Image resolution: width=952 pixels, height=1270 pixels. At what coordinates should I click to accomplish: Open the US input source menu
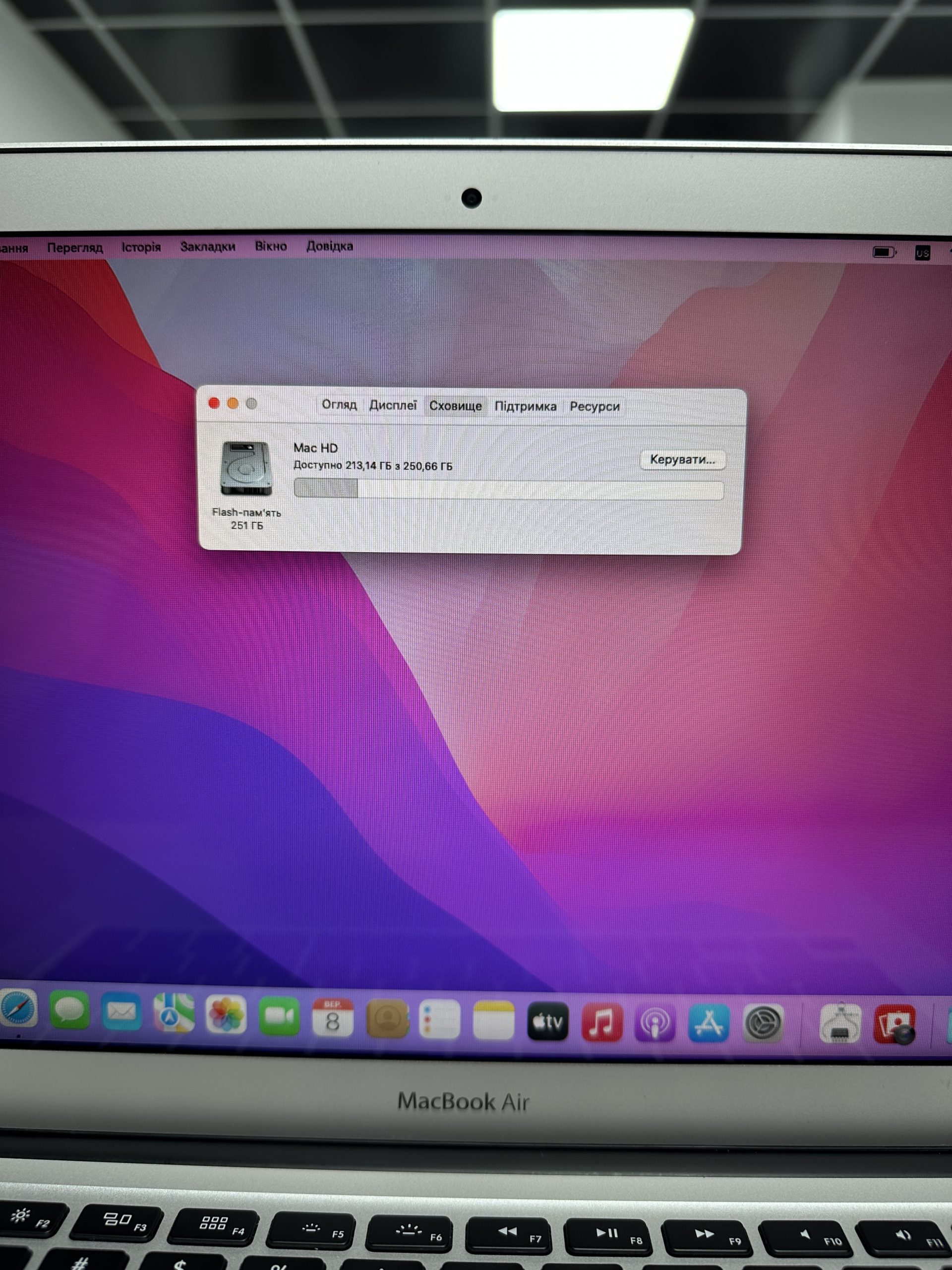pos(923,253)
